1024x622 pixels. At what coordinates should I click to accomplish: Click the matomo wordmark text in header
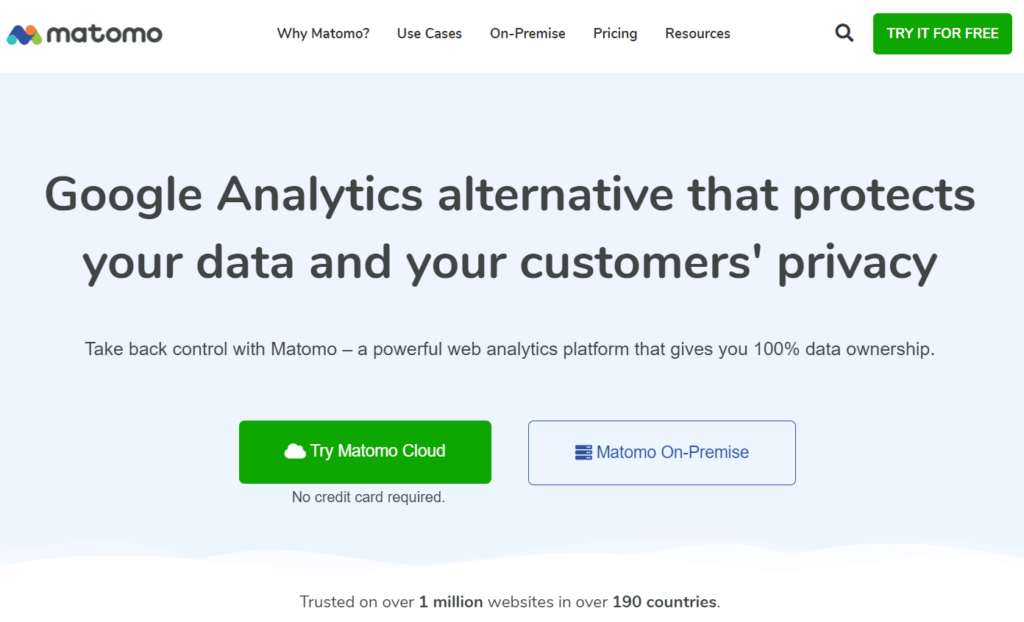[x=104, y=34]
